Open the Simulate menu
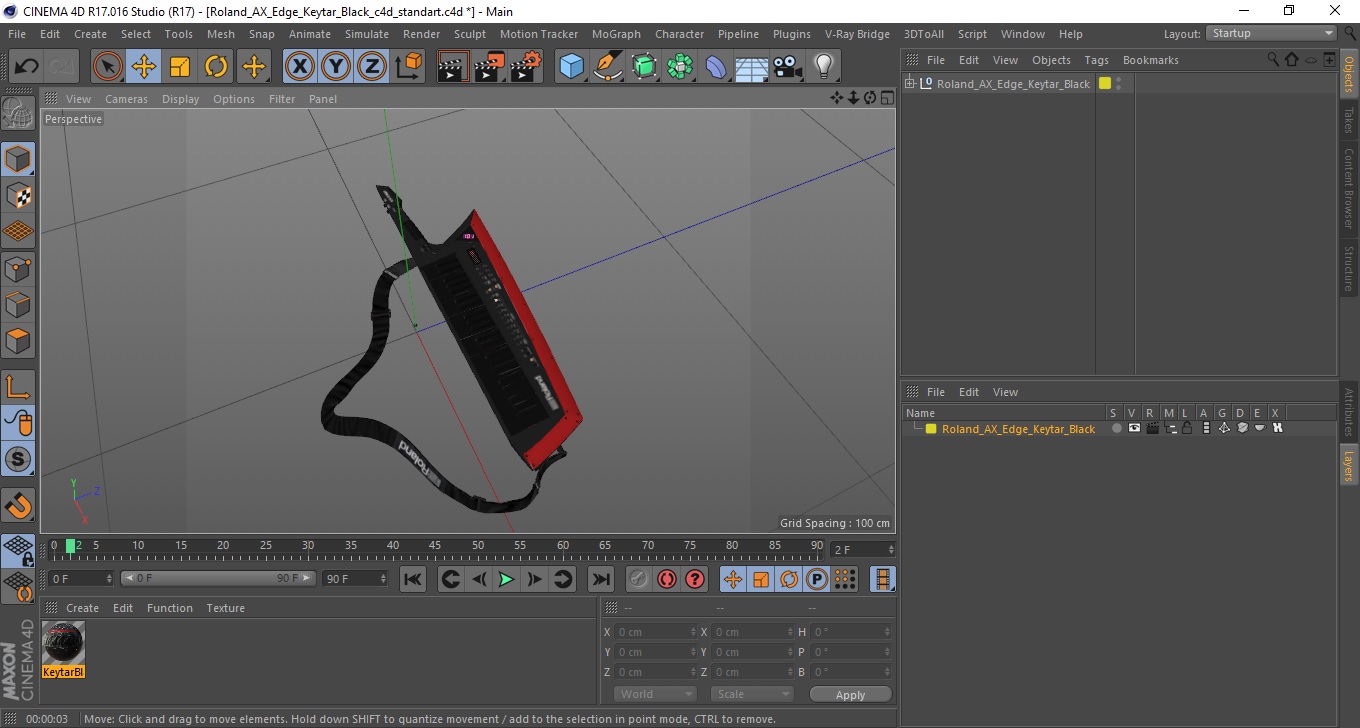Viewport: 1360px width, 728px height. click(367, 34)
